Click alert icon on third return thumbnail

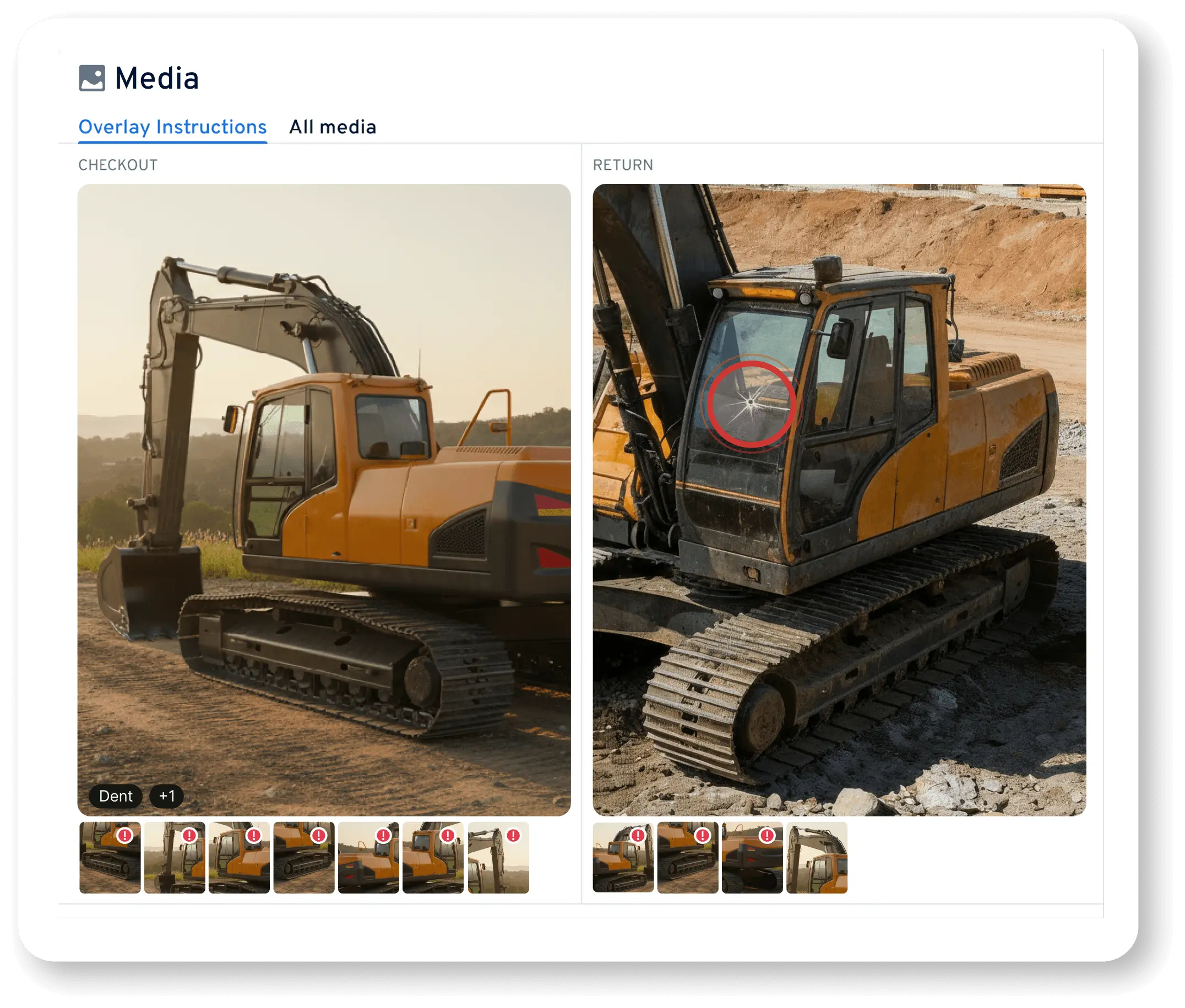767,835
